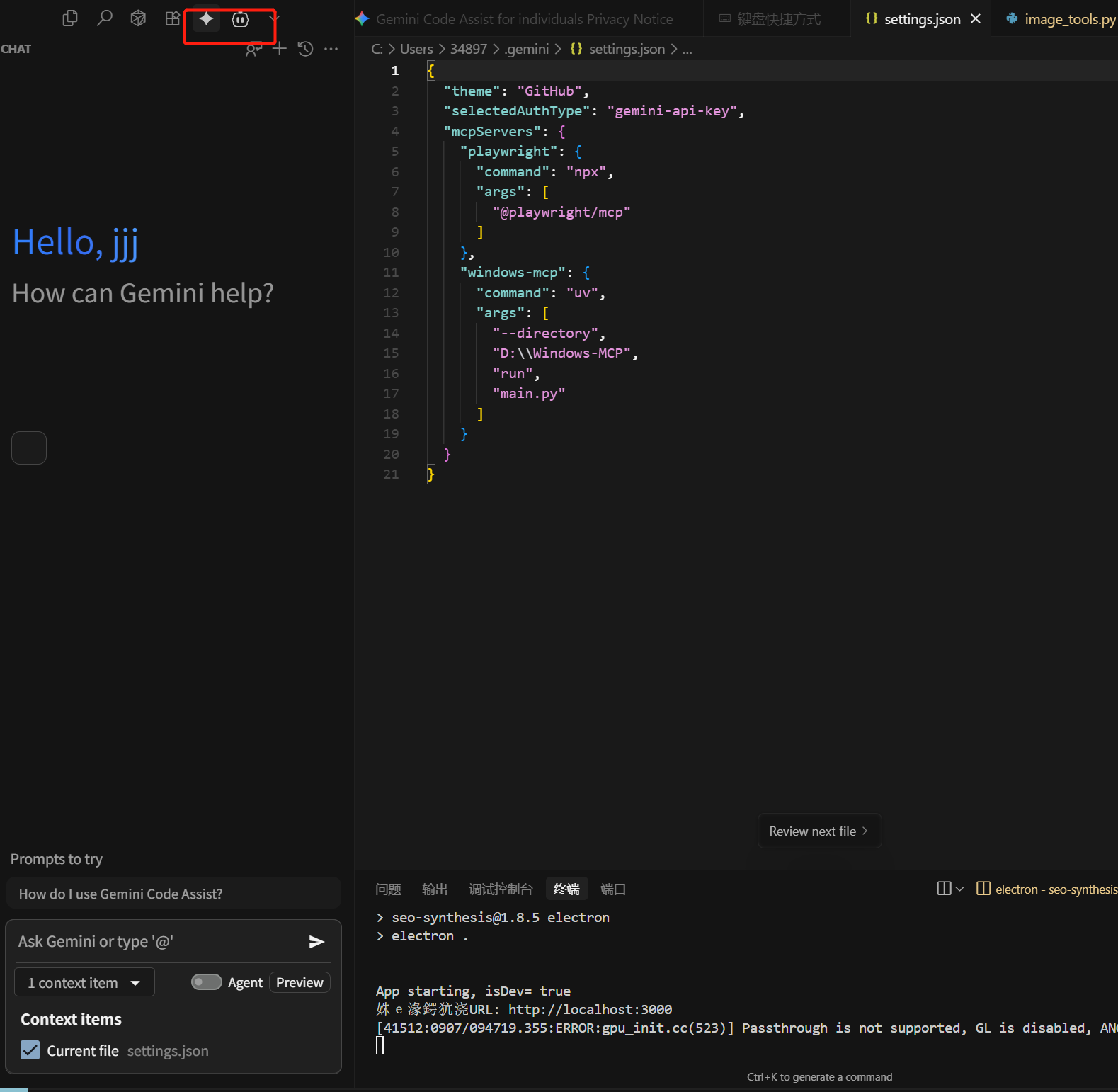Open the split terminal dropdown chevron
This screenshot has height=1092, width=1118.
coord(959,889)
